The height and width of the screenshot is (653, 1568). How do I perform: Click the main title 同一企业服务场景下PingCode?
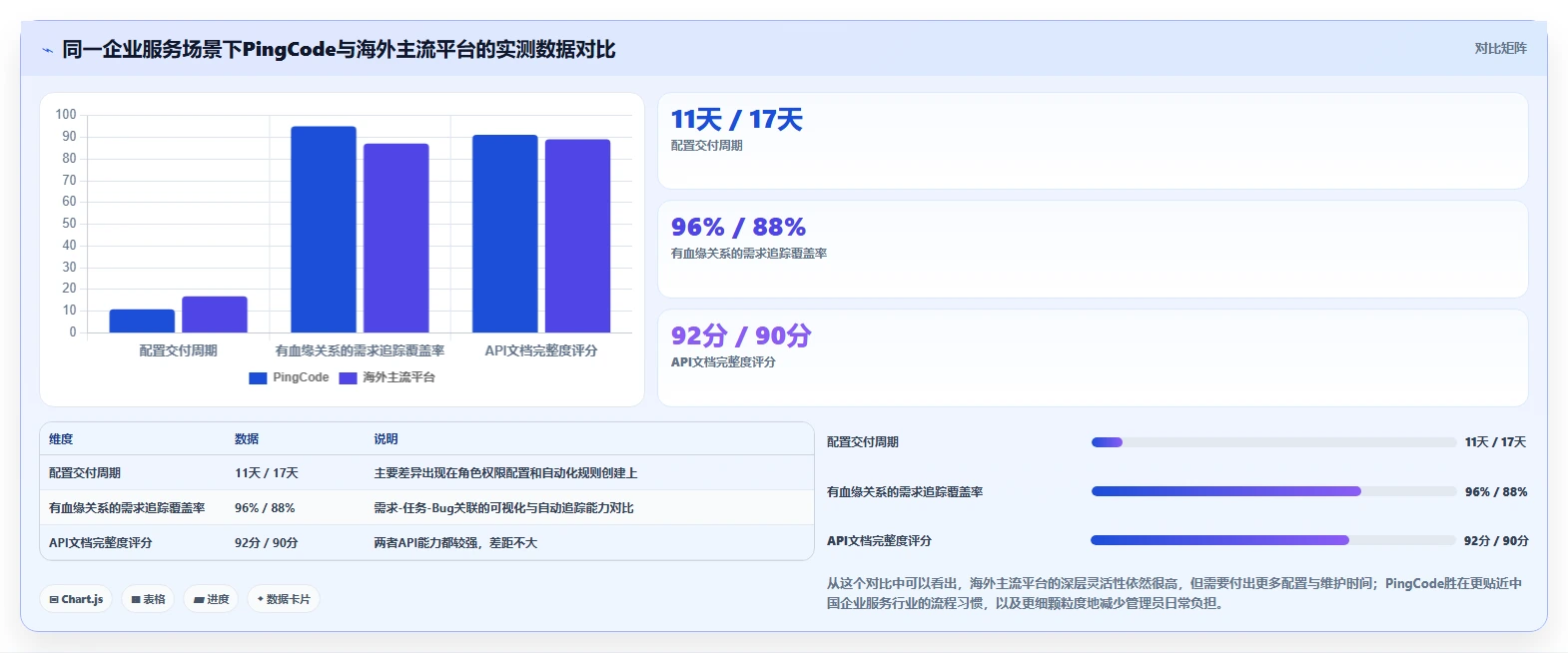click(x=339, y=49)
